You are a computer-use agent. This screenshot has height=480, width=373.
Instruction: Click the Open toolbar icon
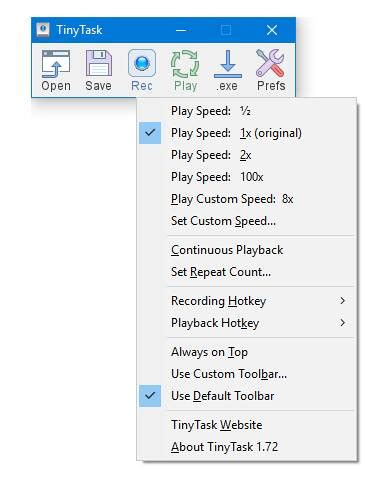[56, 70]
